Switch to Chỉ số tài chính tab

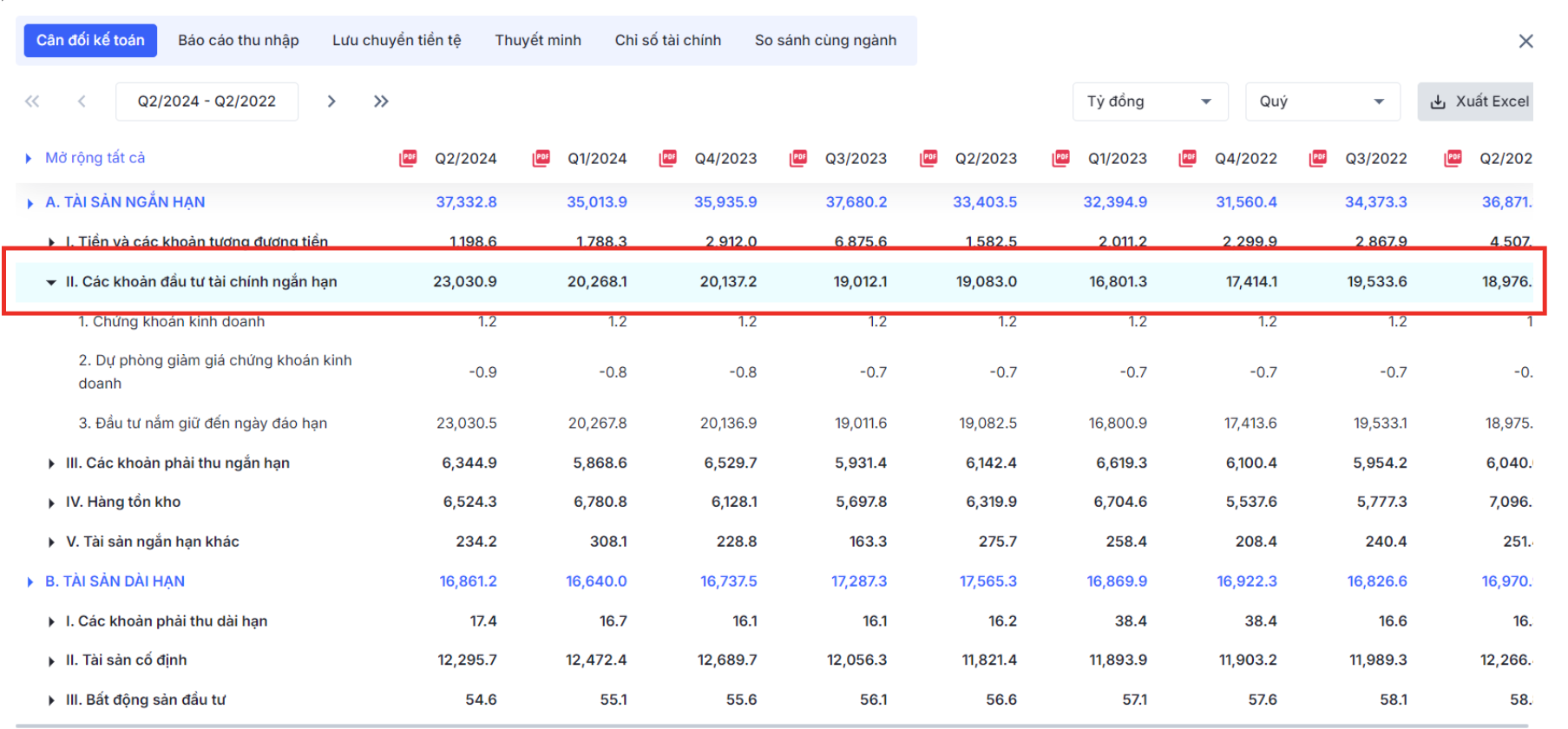pos(668,41)
